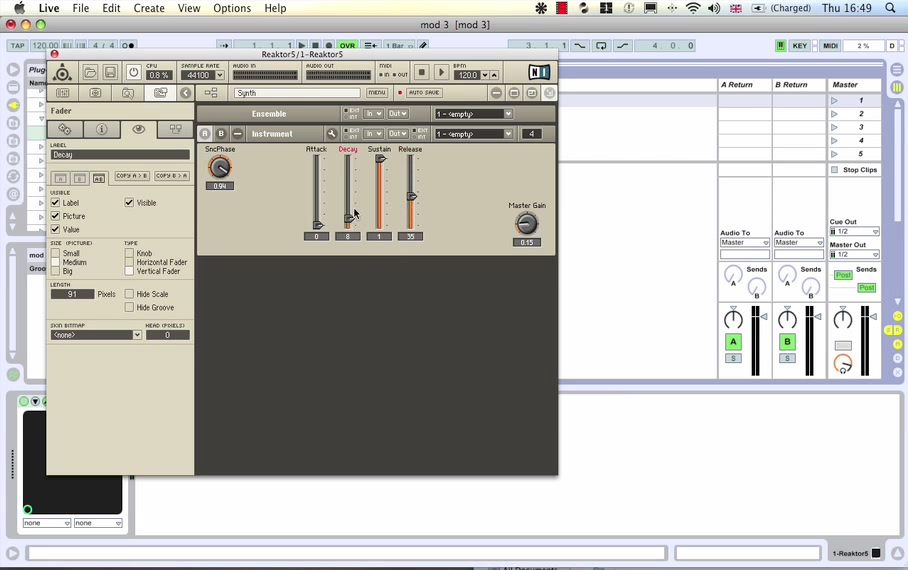Open the Instrument MIDI Out dropdown
908x570 pixels.
(398, 134)
